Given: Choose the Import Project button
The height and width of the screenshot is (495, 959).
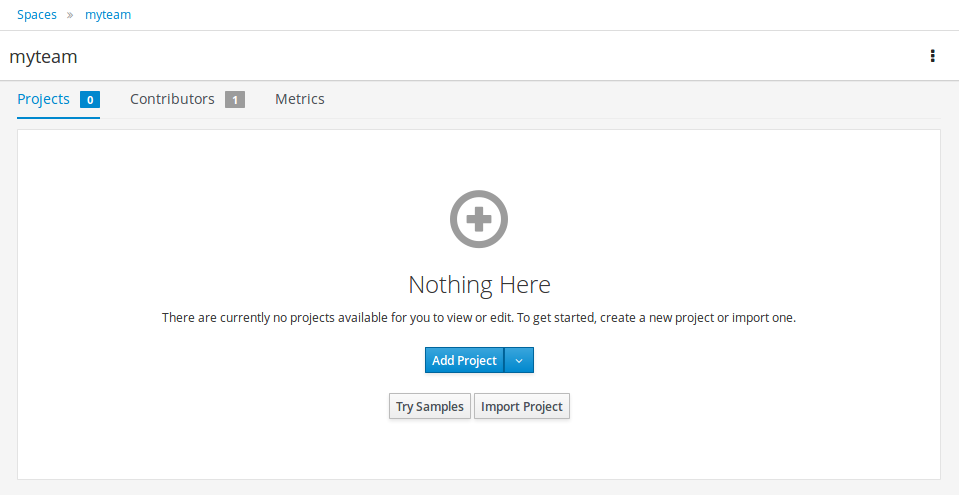Looking at the screenshot, I should [x=522, y=407].
